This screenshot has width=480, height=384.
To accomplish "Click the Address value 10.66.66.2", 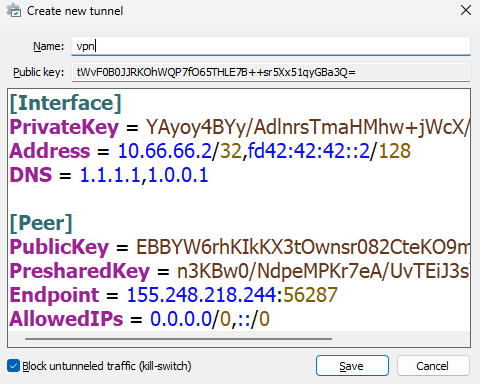I will tap(165, 151).
